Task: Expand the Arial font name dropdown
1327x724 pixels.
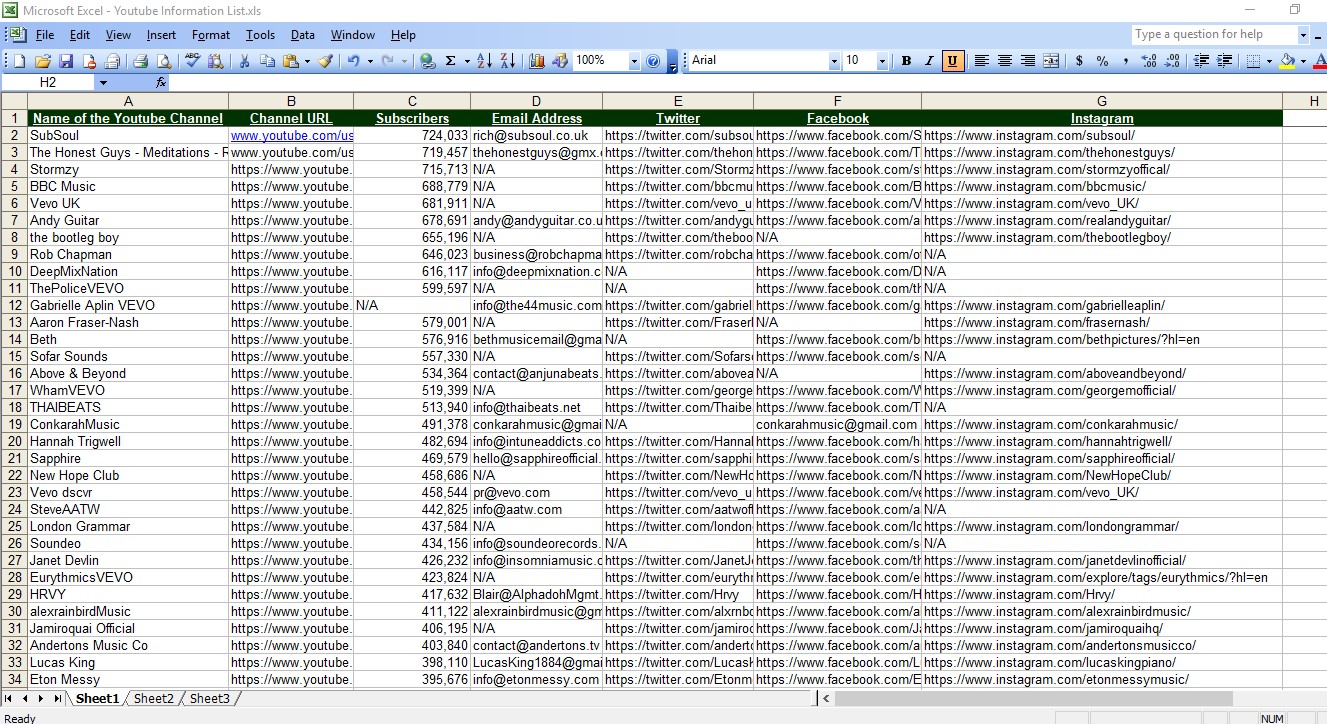Action: click(x=834, y=61)
